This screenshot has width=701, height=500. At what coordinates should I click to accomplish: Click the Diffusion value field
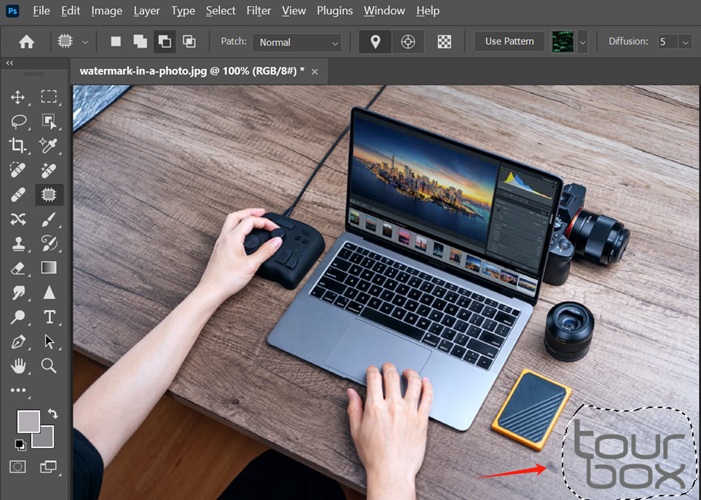668,42
